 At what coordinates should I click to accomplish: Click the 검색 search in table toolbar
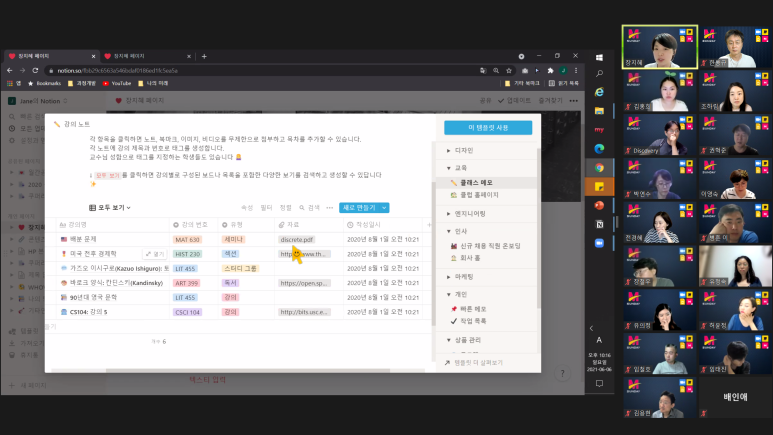309,208
